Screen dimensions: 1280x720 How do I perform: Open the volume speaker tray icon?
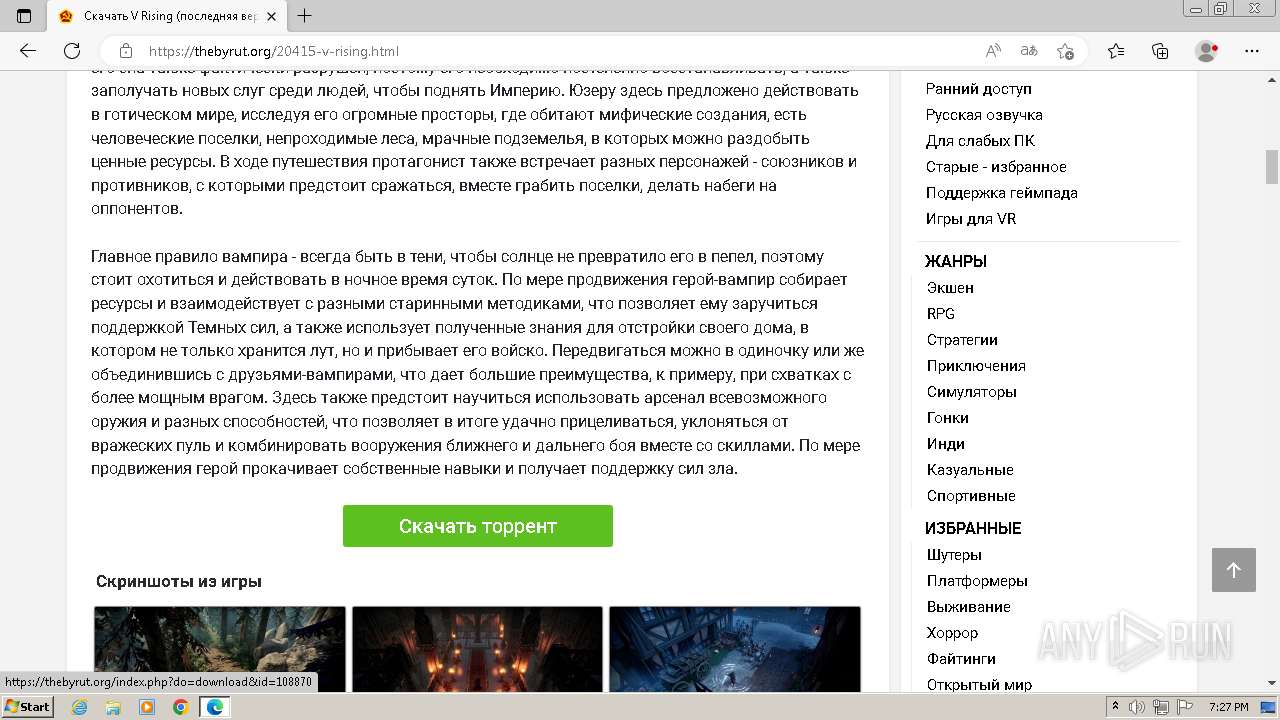(1138, 707)
